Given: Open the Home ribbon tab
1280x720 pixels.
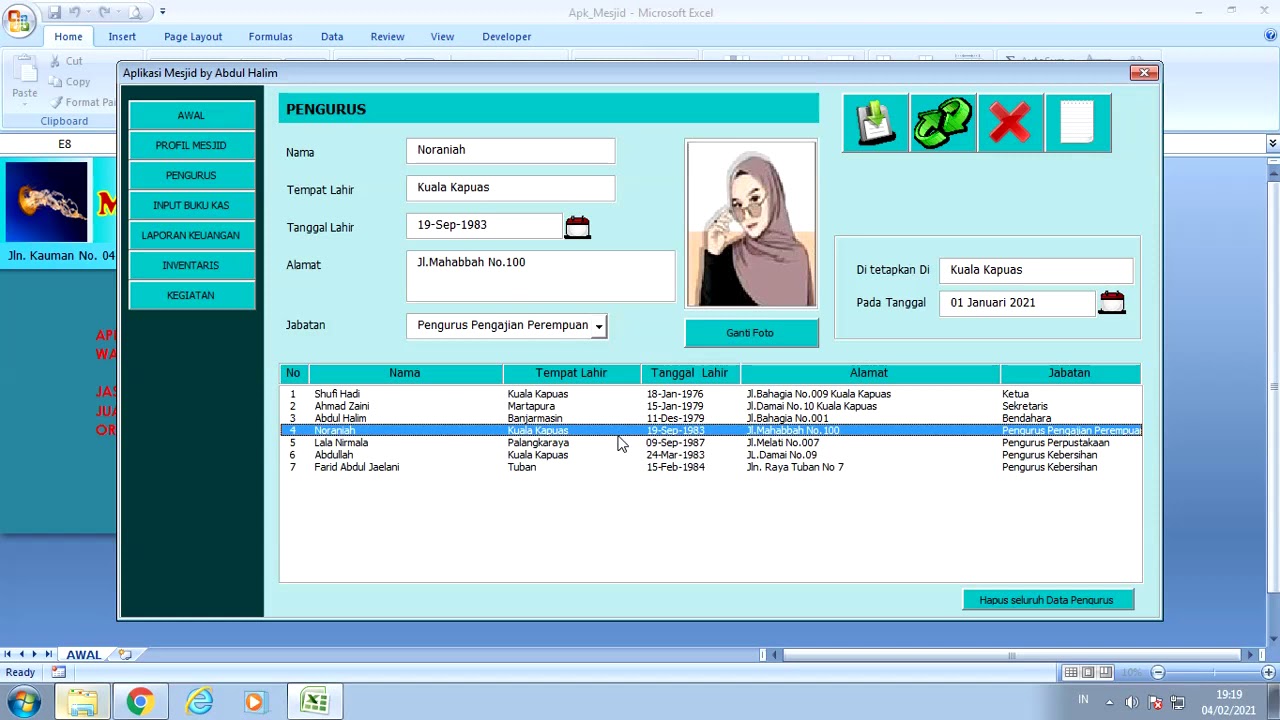Looking at the screenshot, I should 68,36.
